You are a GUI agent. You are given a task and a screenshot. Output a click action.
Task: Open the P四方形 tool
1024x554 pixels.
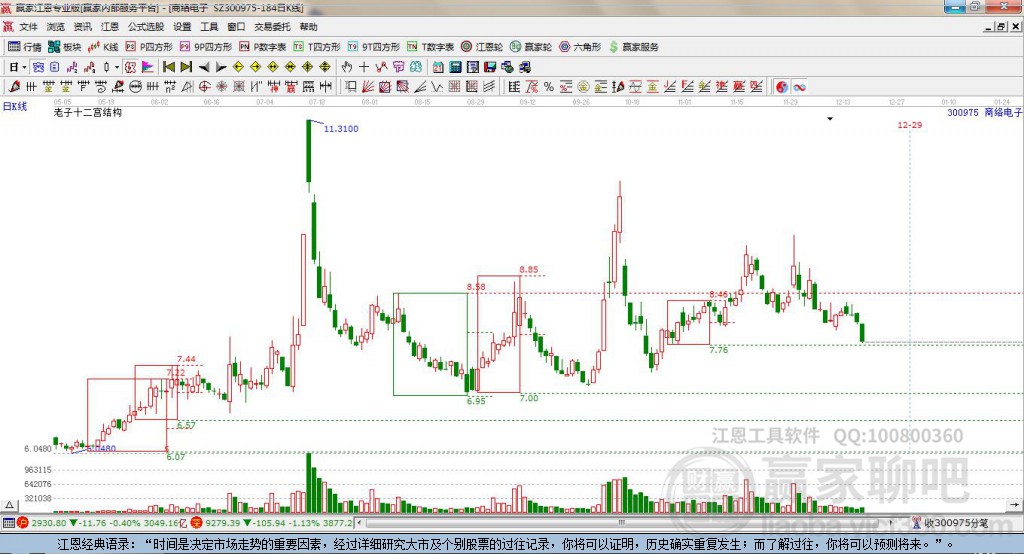149,47
